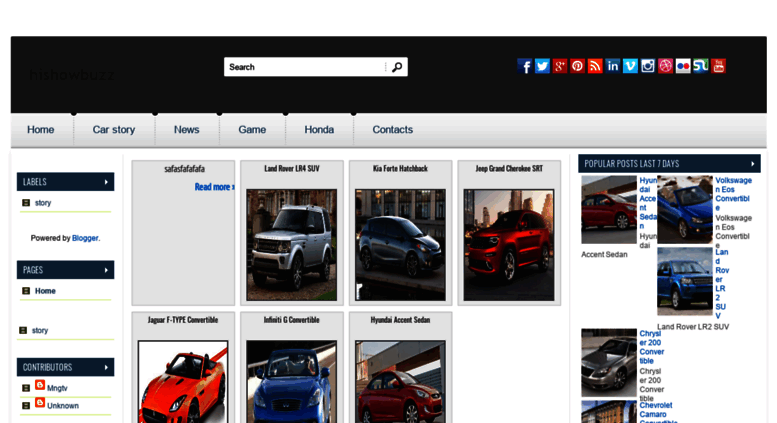
Task: Open the Vimeo social icon
Action: pyautogui.click(x=630, y=66)
